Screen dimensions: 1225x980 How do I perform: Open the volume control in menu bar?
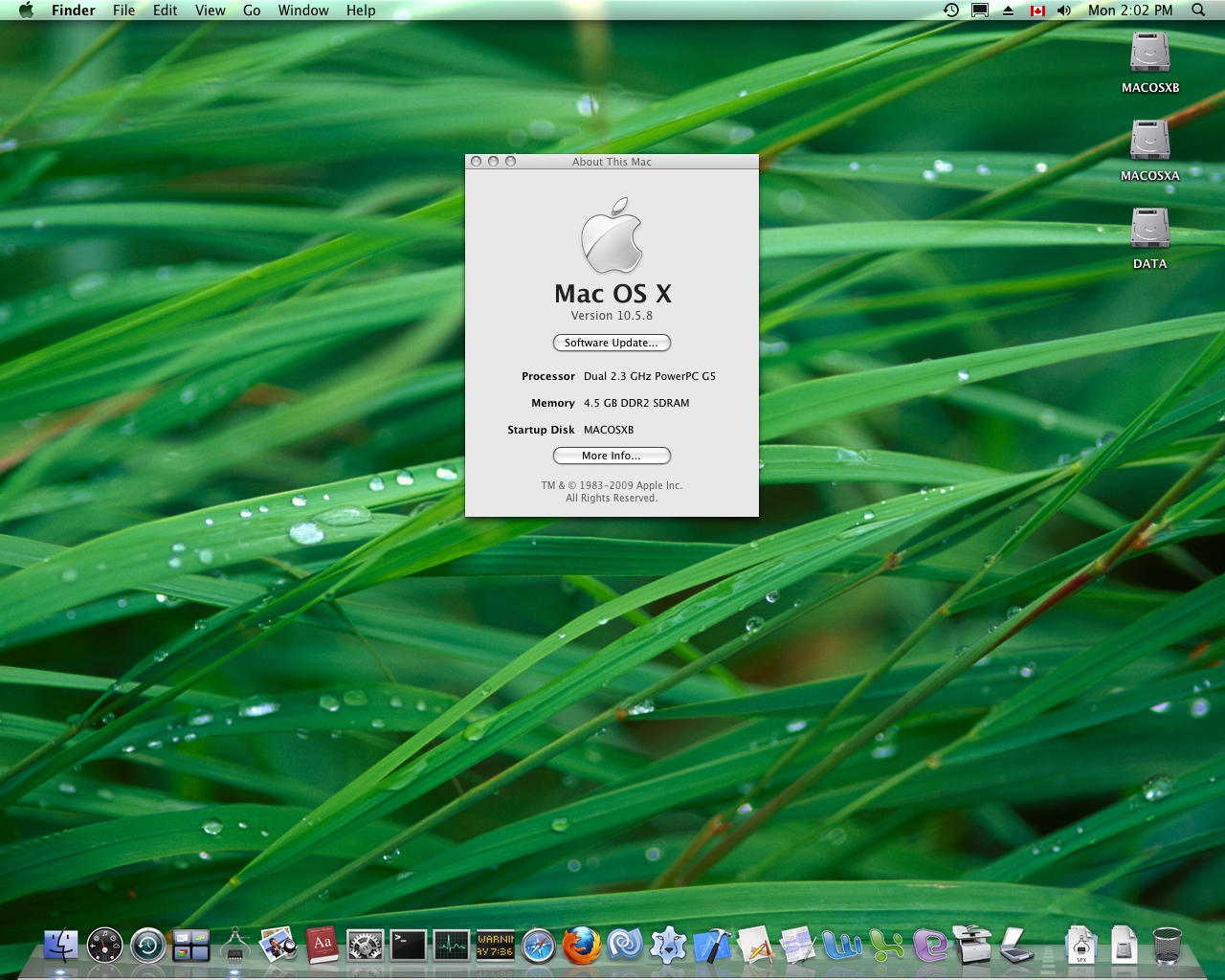1064,11
